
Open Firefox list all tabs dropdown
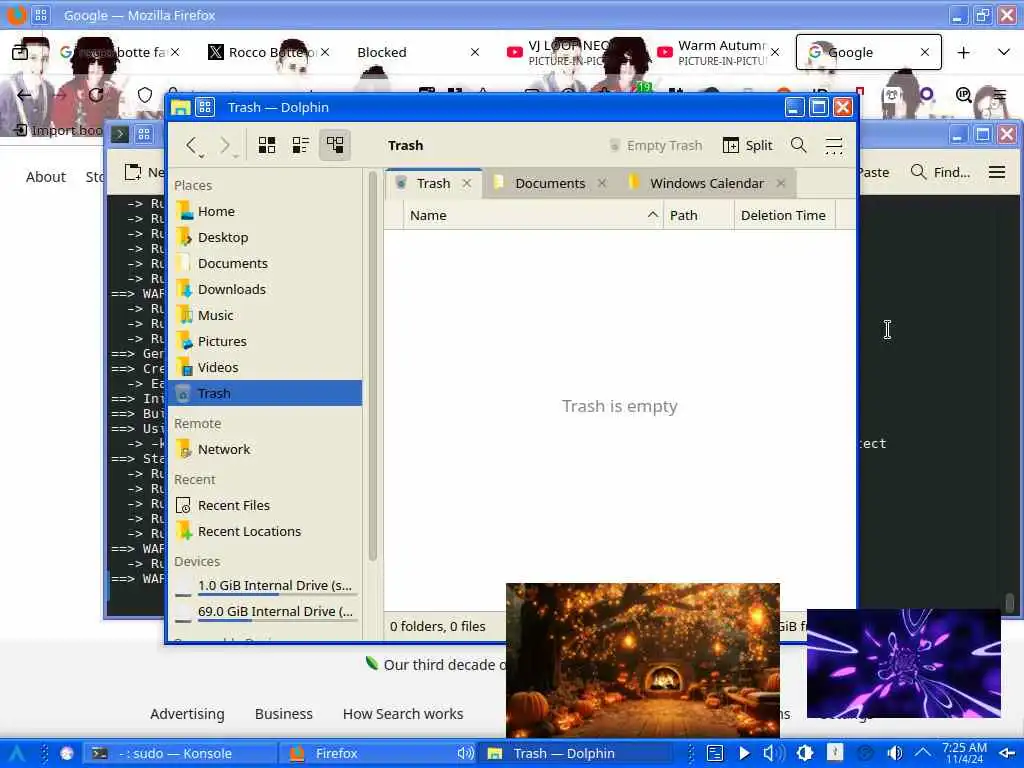click(1004, 52)
